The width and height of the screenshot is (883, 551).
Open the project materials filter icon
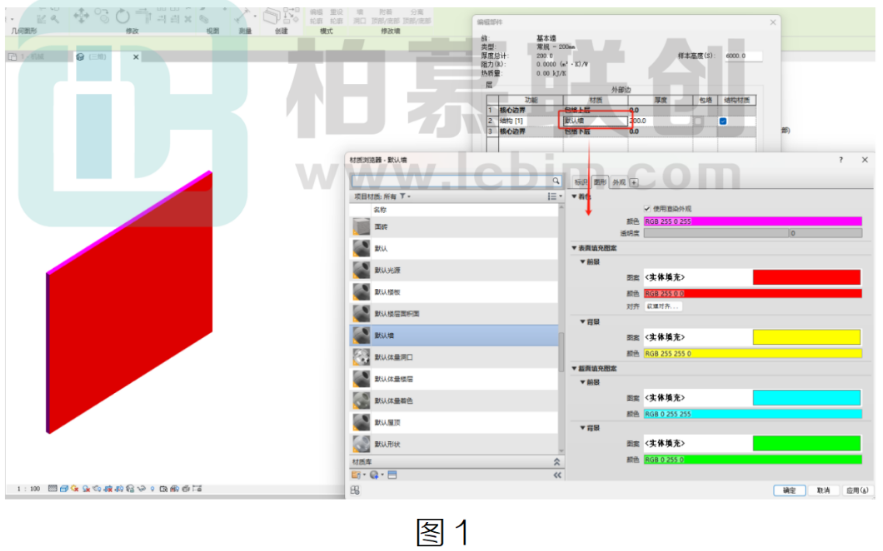[403, 196]
